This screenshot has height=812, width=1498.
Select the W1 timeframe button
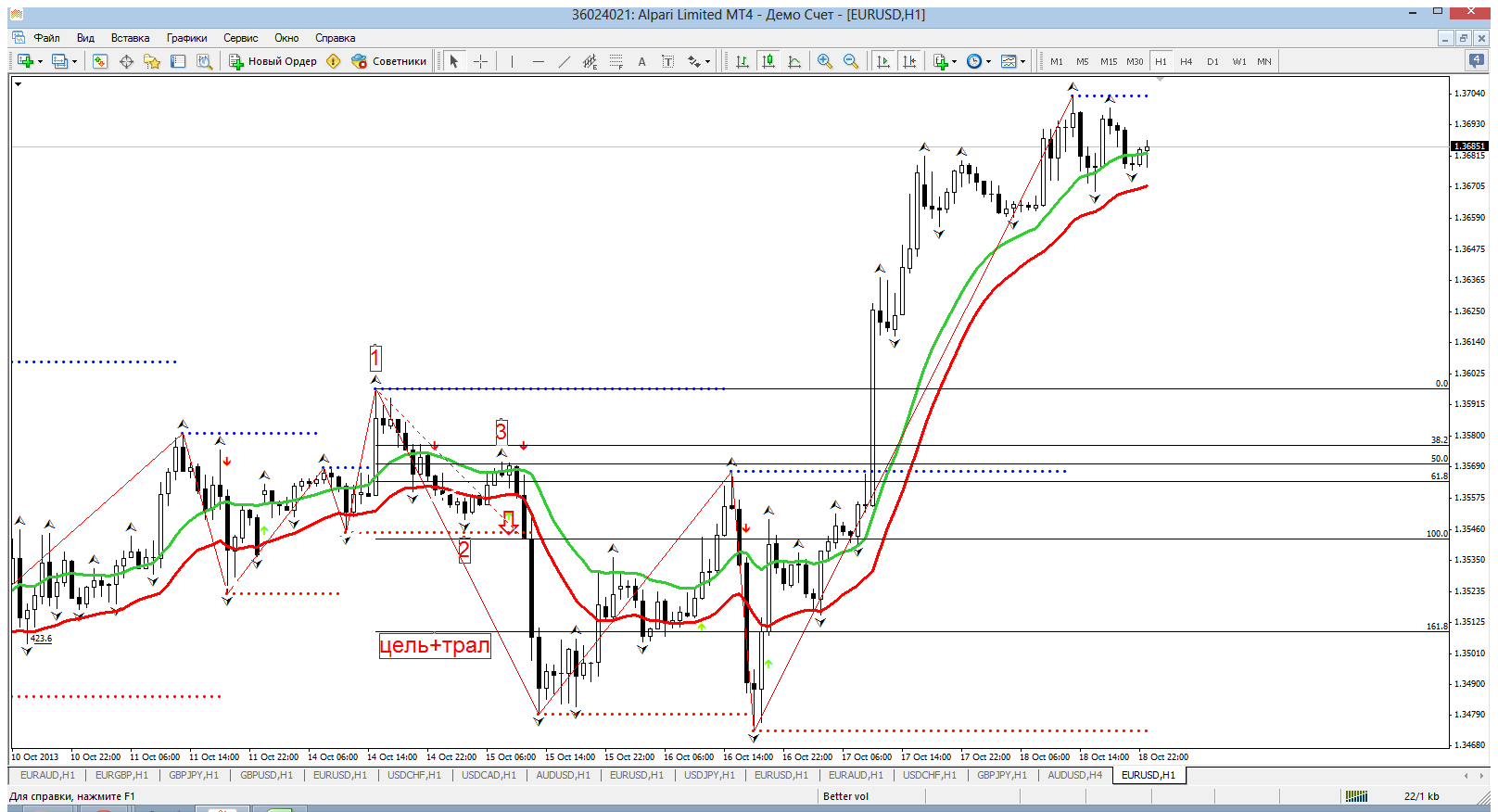[1239, 61]
